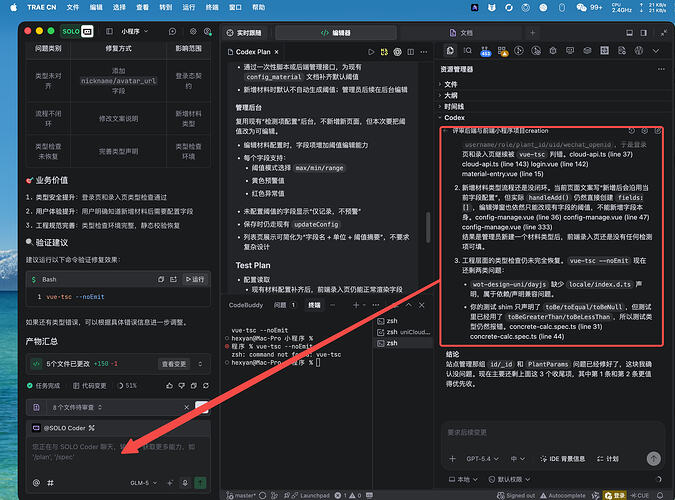This screenshot has width=675, height=500.
Task: Open the GPT-5.4 model dropdown
Action: 483,459
